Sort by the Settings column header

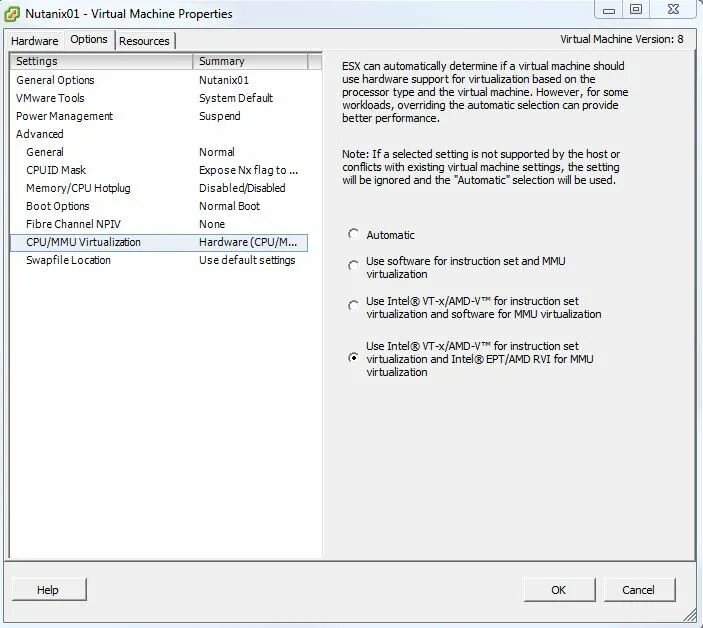(101, 61)
